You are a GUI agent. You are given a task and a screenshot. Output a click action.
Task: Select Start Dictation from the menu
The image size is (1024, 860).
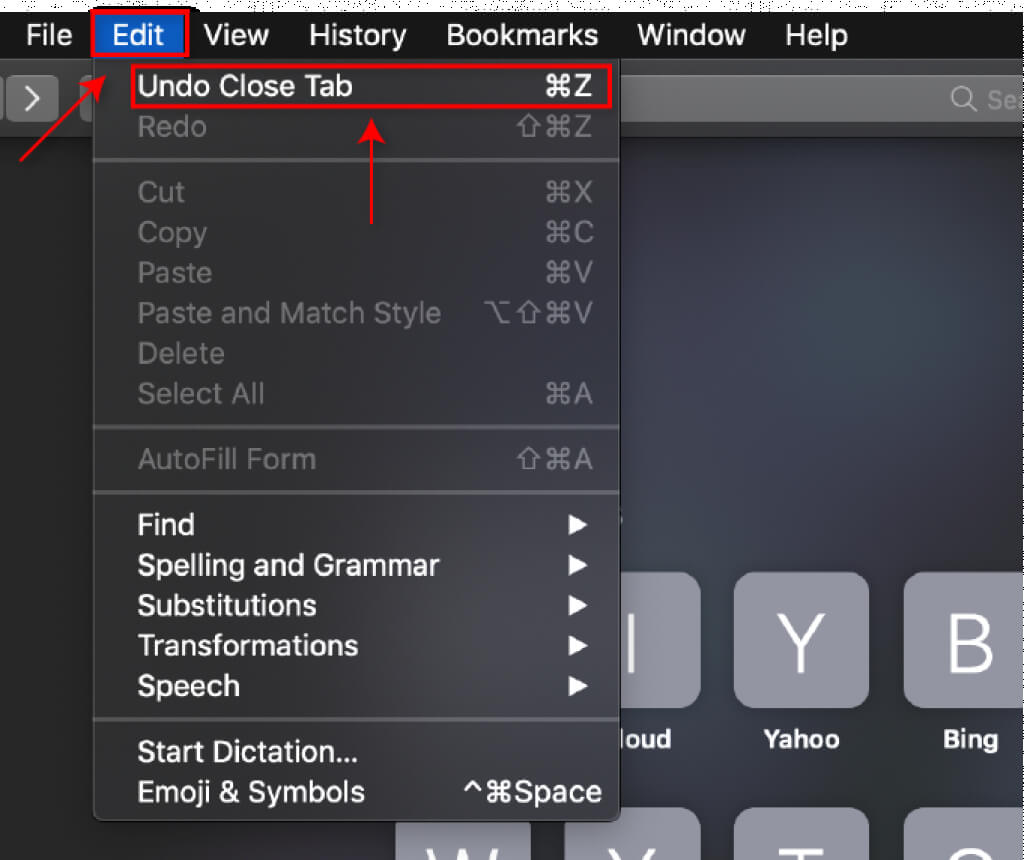[x=248, y=752]
